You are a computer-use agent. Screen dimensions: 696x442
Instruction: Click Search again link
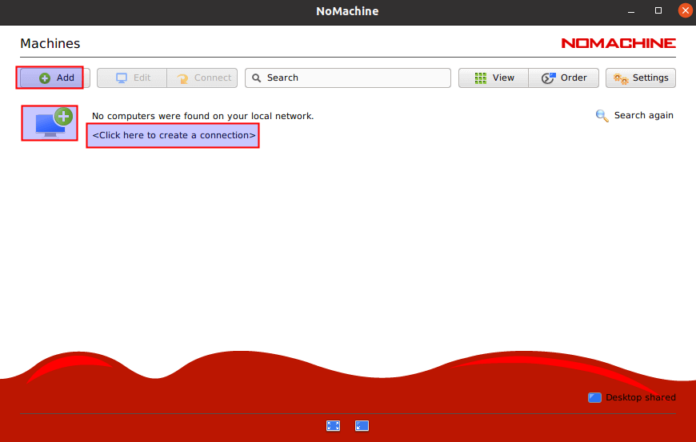point(644,115)
